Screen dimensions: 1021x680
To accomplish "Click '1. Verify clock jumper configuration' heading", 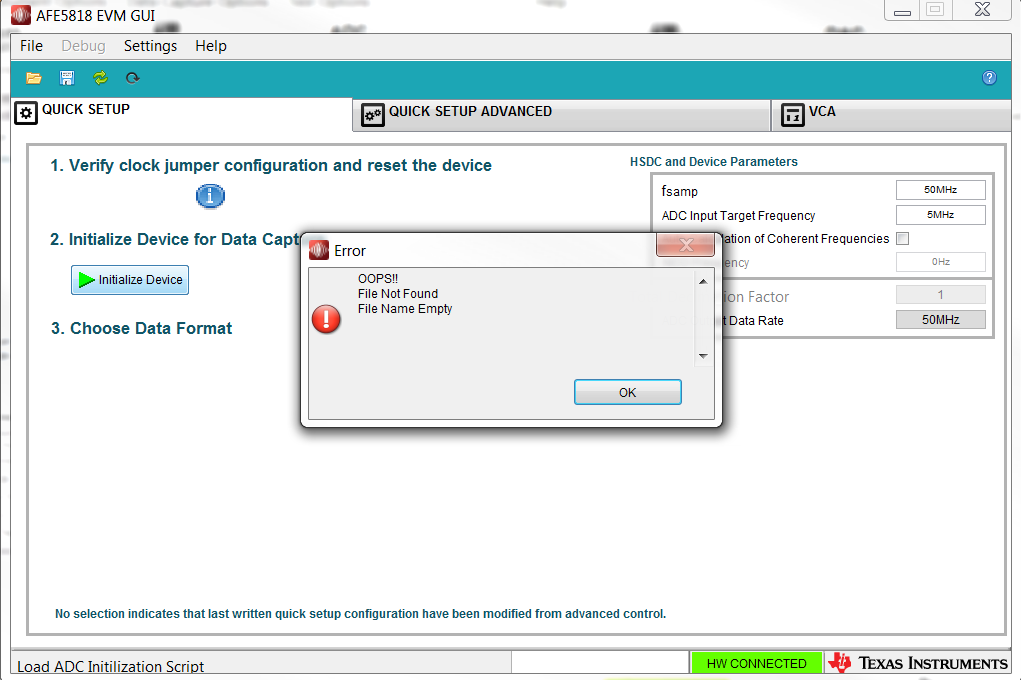I will 271,165.
